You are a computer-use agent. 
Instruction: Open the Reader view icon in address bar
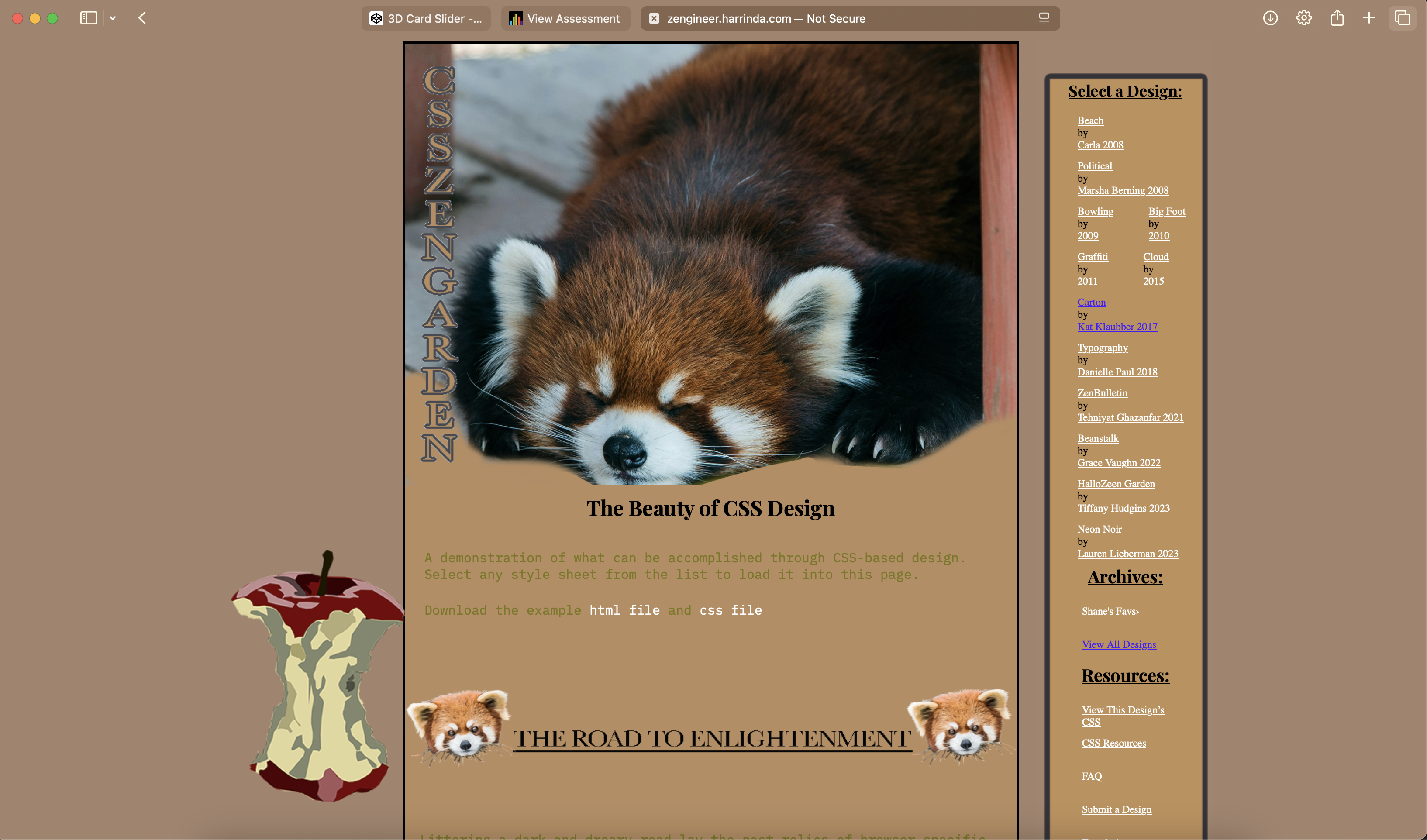point(1044,18)
